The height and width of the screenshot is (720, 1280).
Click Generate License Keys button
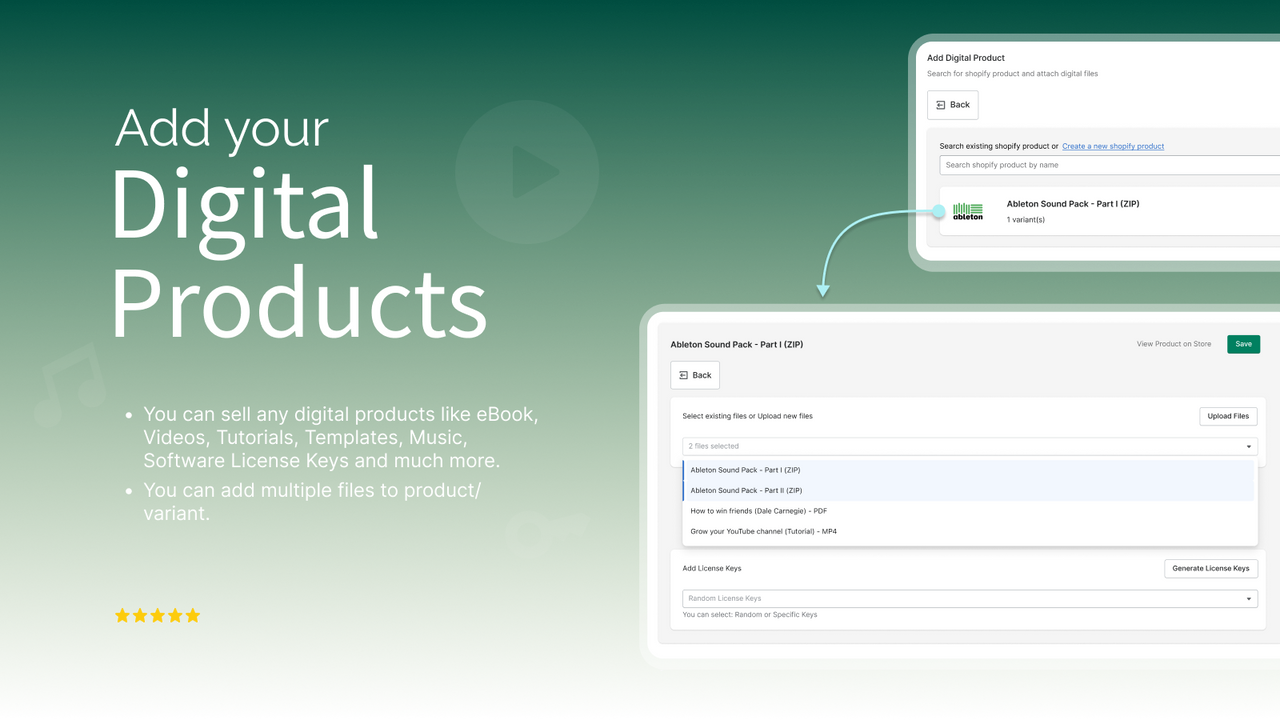click(1211, 568)
